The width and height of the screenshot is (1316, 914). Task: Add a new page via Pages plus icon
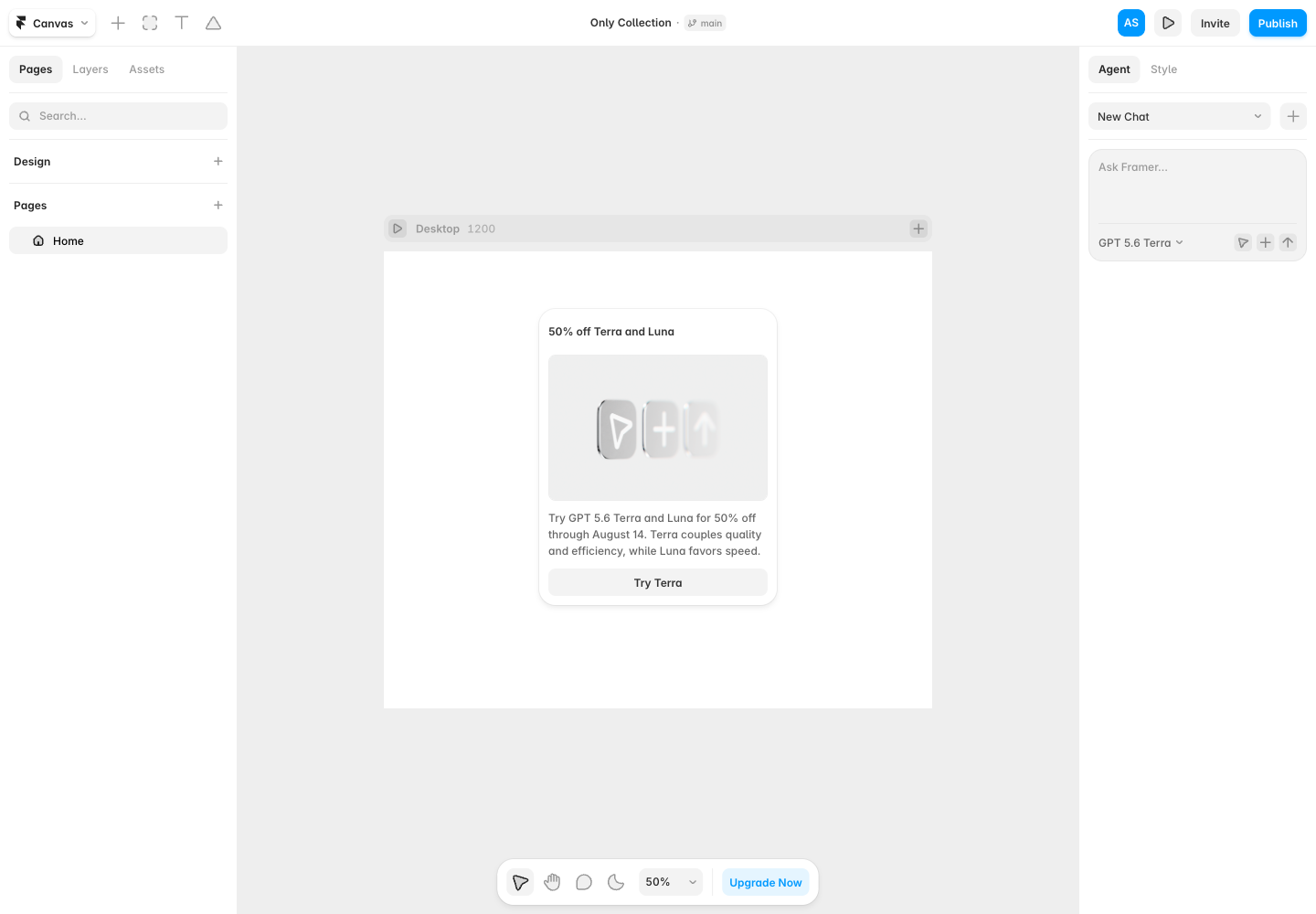[218, 206]
